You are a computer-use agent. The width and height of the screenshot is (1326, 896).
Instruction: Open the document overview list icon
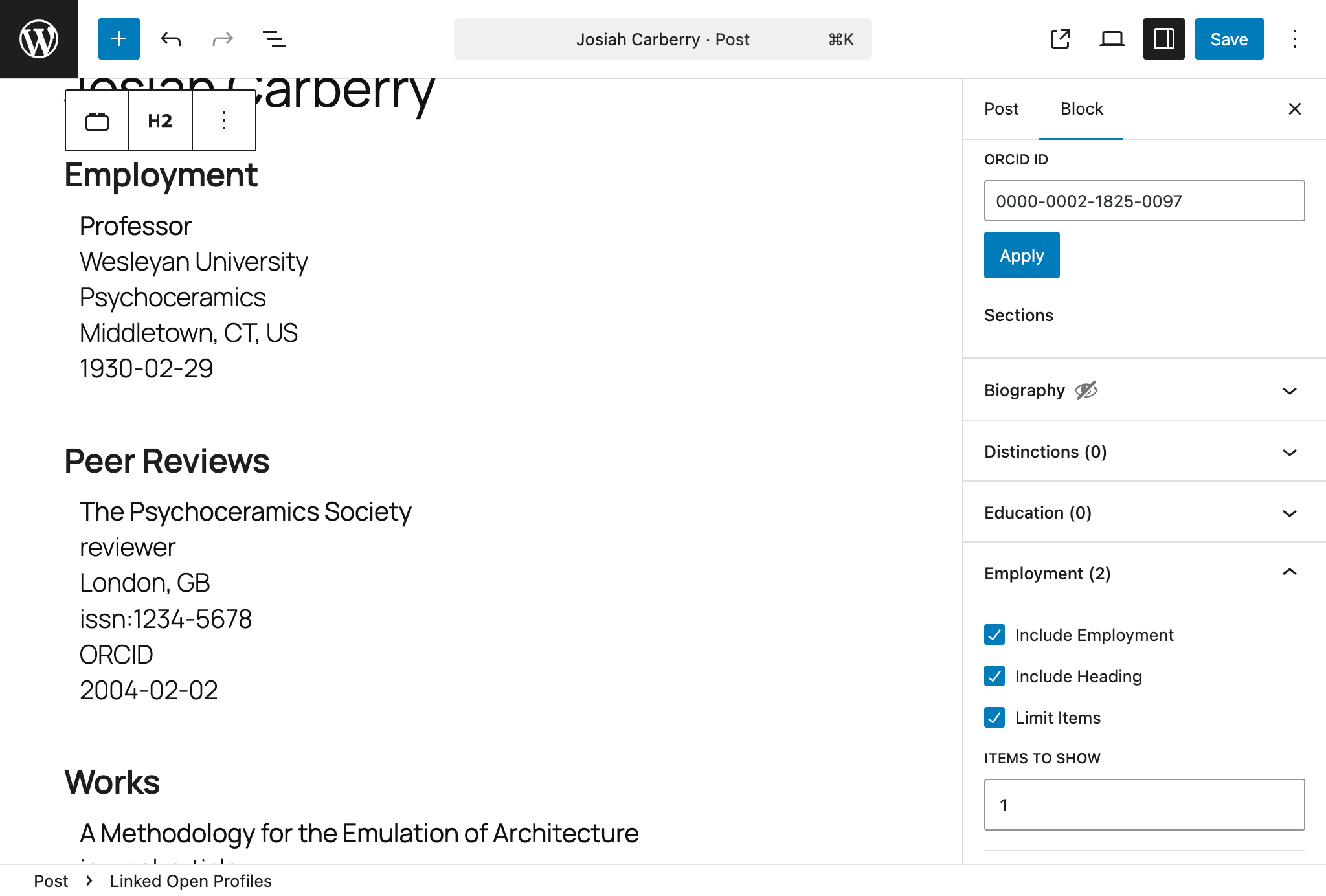[275, 39]
